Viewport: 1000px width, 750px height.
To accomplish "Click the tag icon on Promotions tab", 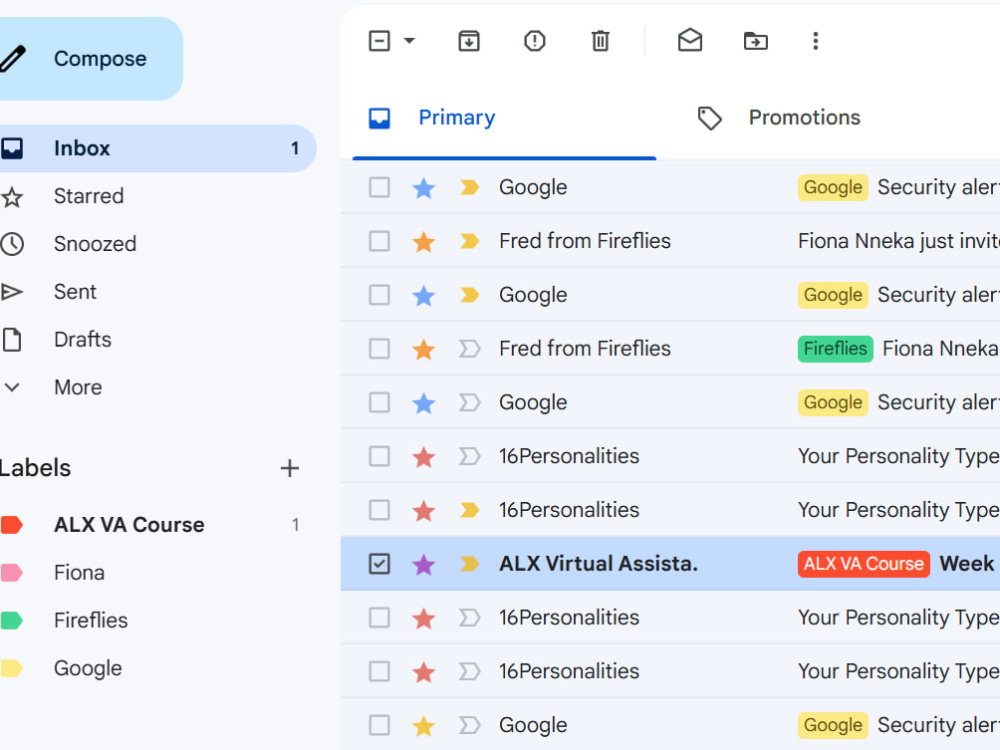I will tap(709, 118).
